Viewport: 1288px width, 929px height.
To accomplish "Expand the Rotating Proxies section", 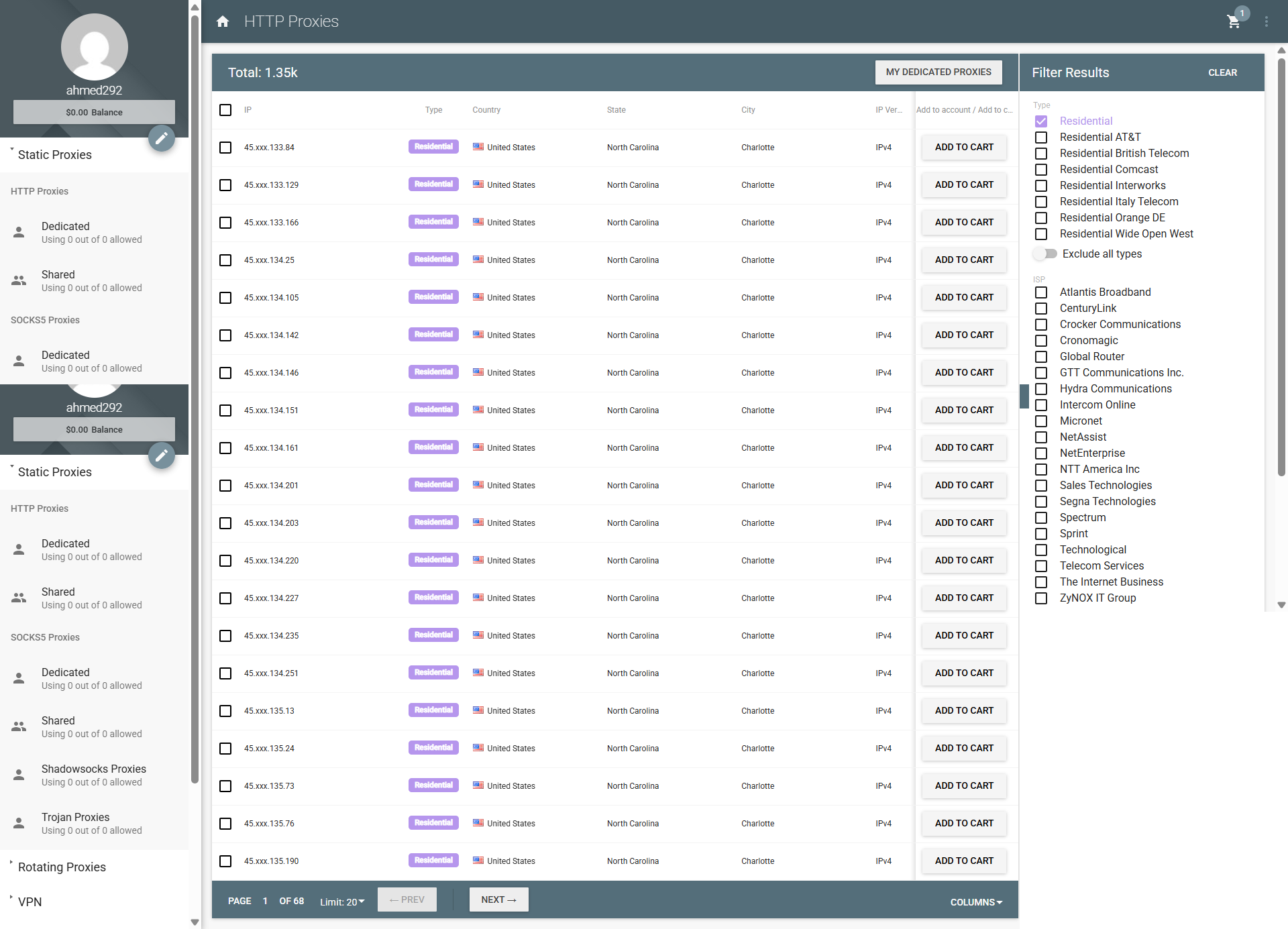I will [62, 867].
